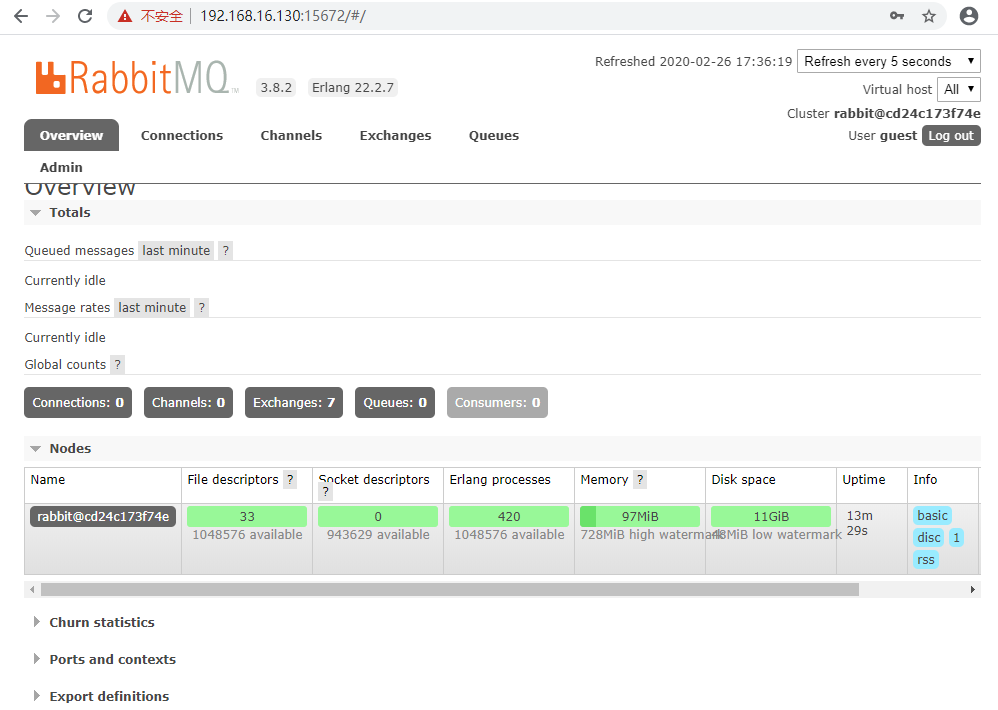
Task: Click the Erlang processes 420 bar
Action: click(x=509, y=517)
